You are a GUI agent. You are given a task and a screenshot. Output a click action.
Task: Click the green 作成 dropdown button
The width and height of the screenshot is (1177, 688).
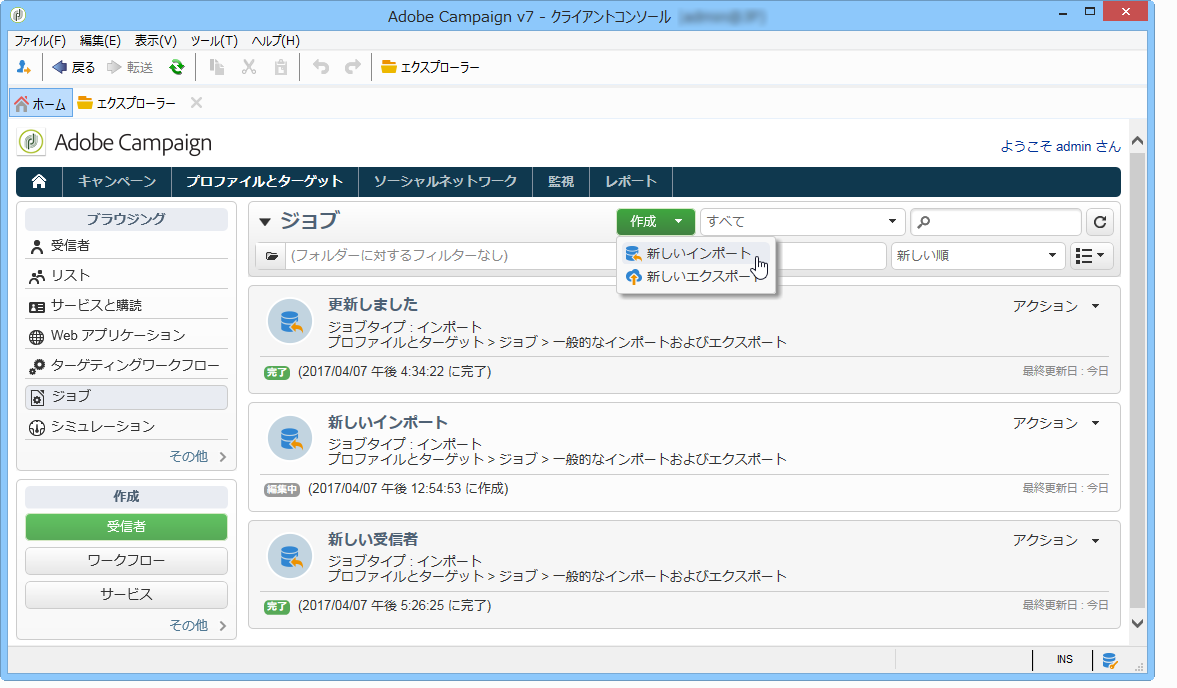655,221
